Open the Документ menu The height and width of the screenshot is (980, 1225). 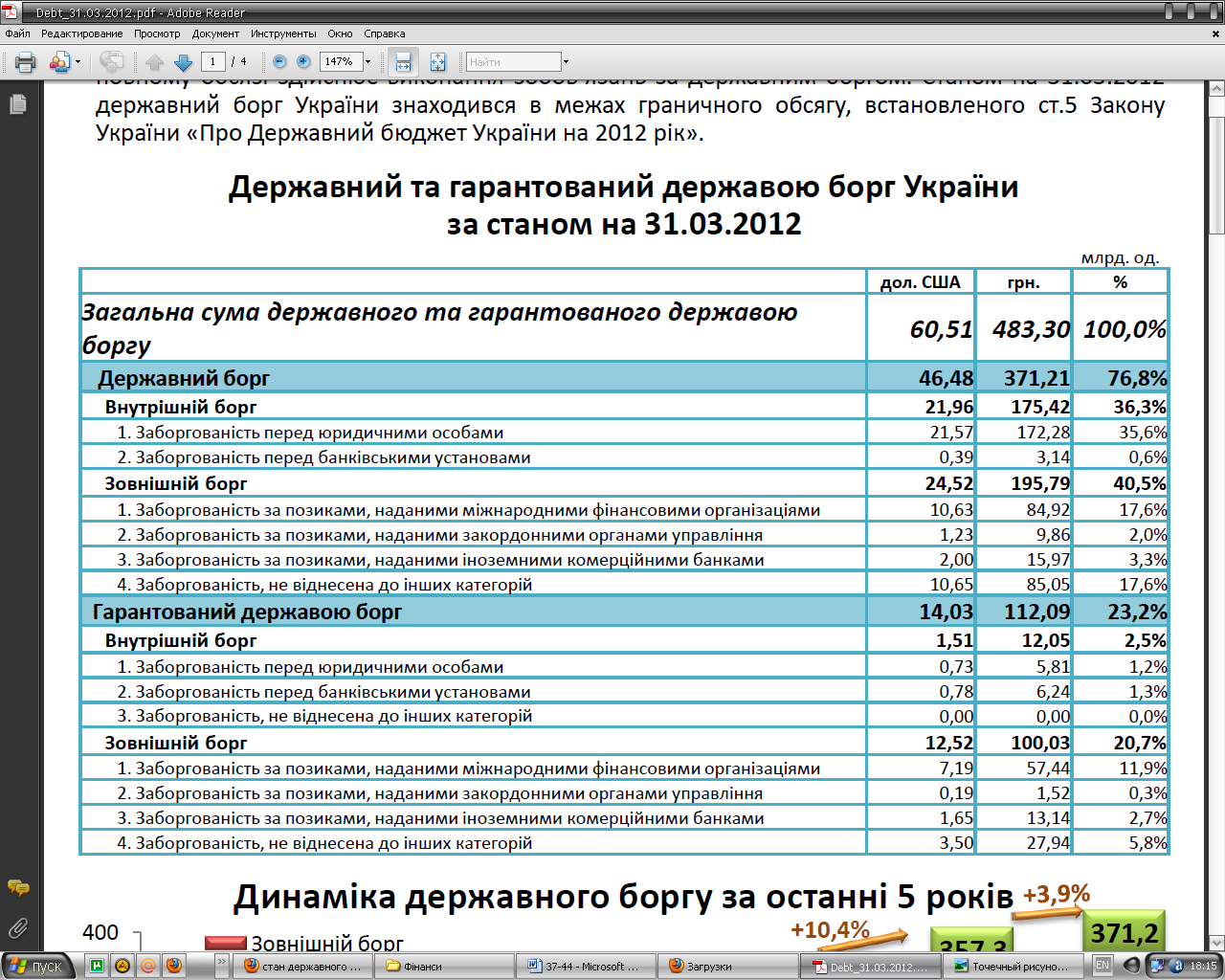coord(215,33)
